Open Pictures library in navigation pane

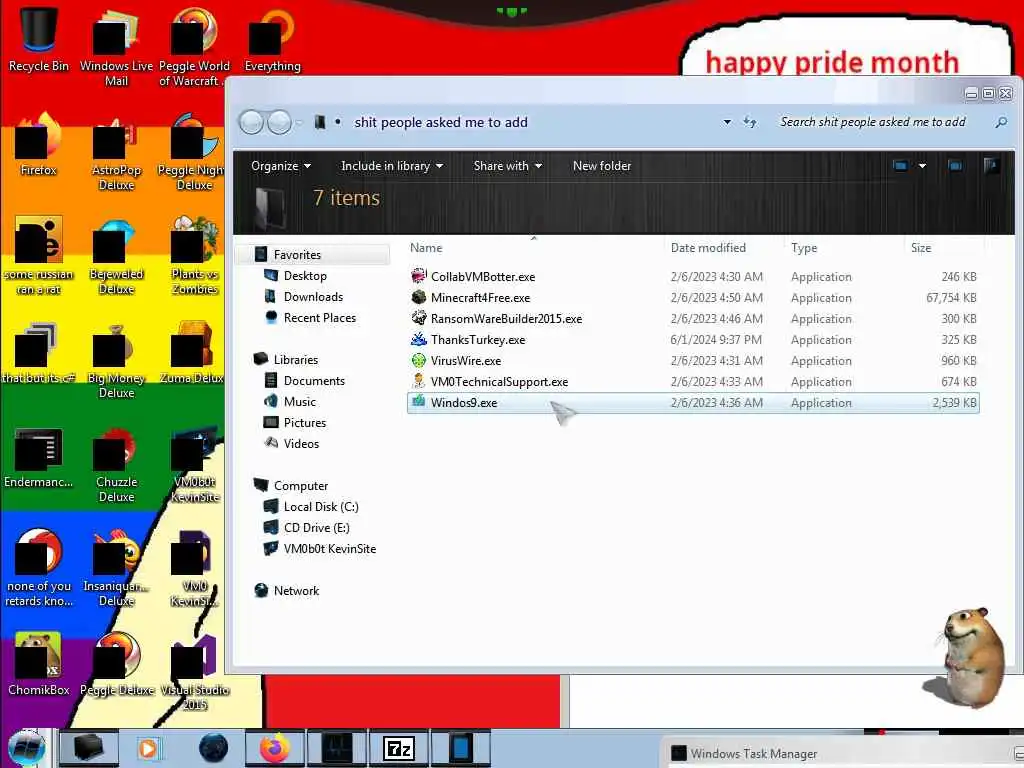point(304,422)
